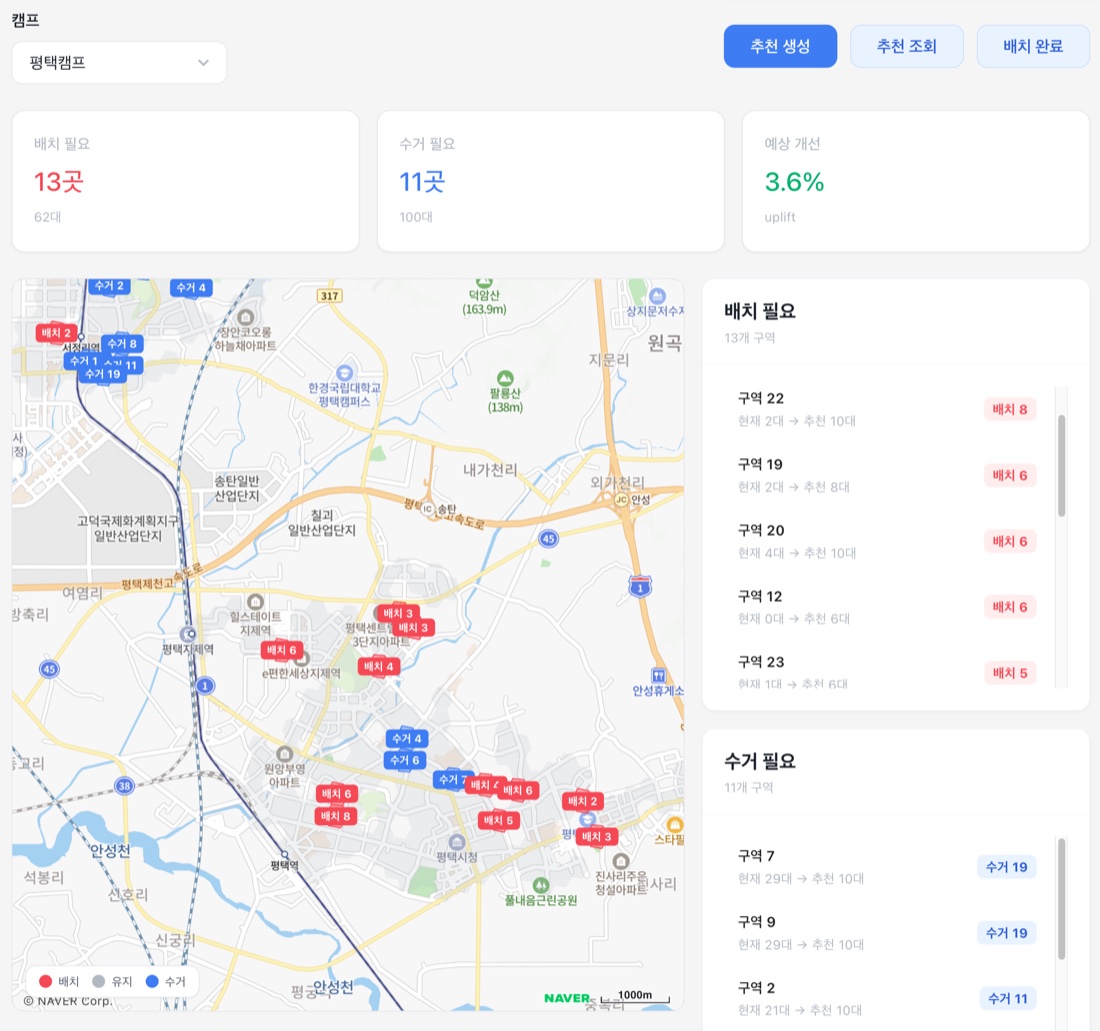
Task: Select the 배치 8 red map marker
Action: [x=335, y=816]
